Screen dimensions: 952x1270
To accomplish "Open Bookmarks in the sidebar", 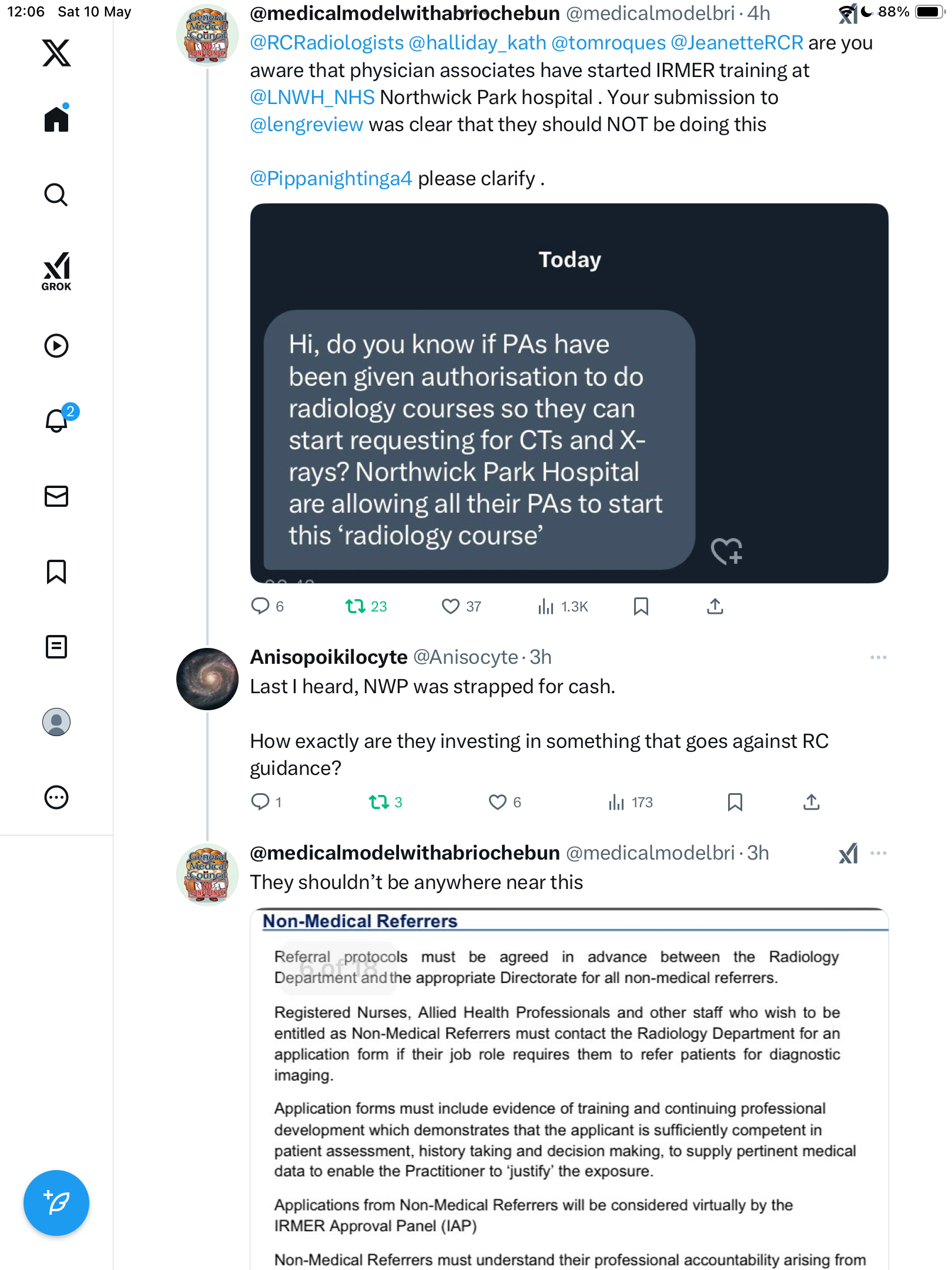I will tap(56, 571).
